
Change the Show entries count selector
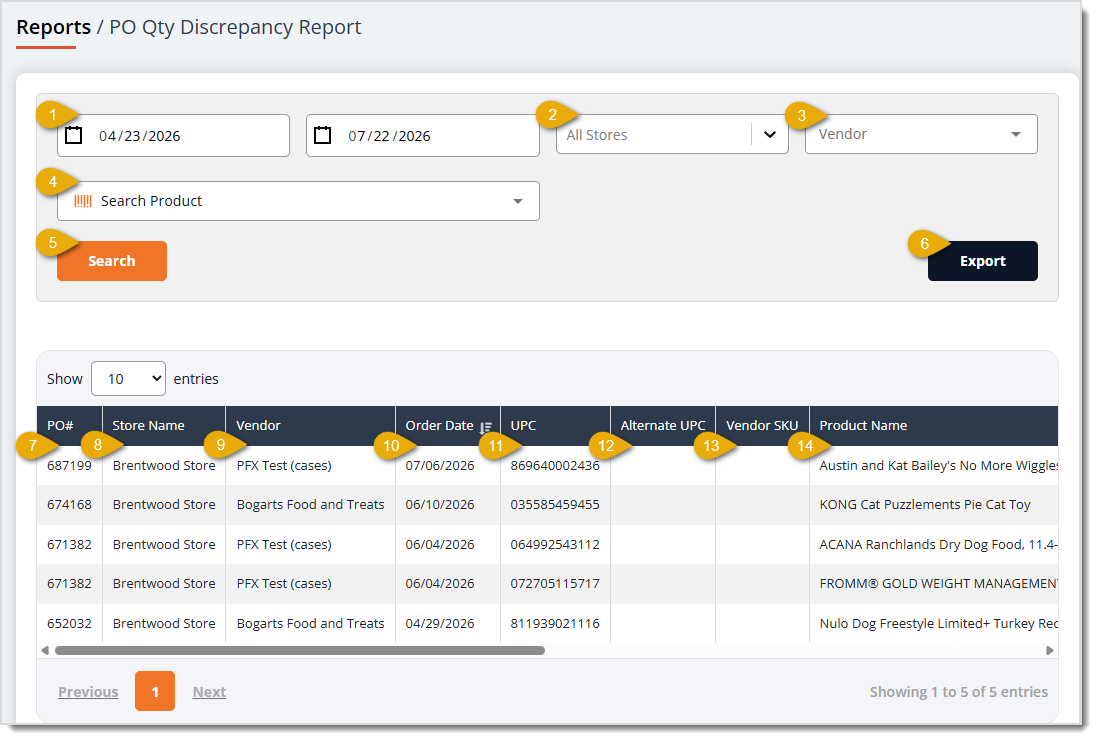128,378
